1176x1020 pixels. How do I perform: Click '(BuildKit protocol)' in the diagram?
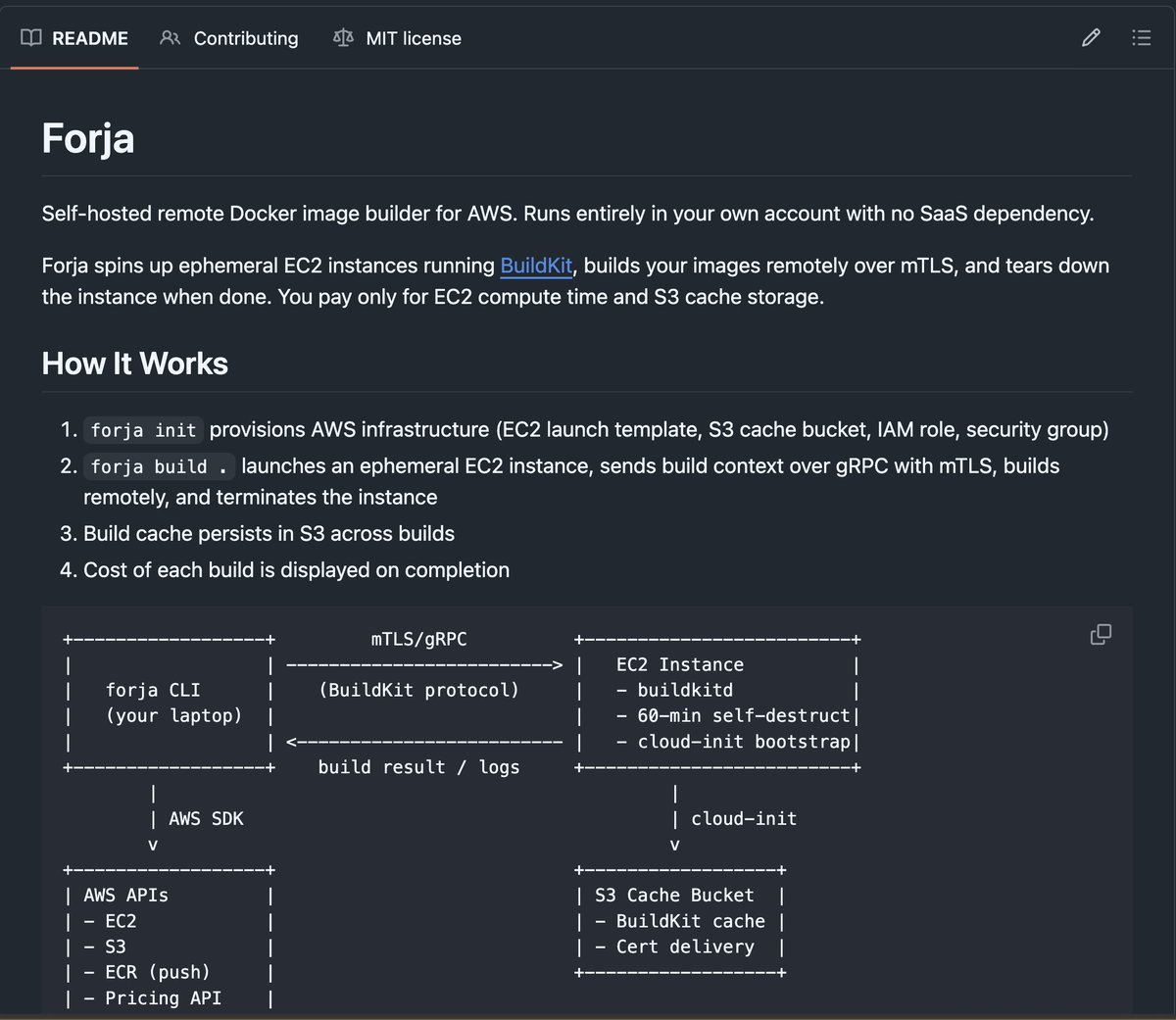point(419,690)
